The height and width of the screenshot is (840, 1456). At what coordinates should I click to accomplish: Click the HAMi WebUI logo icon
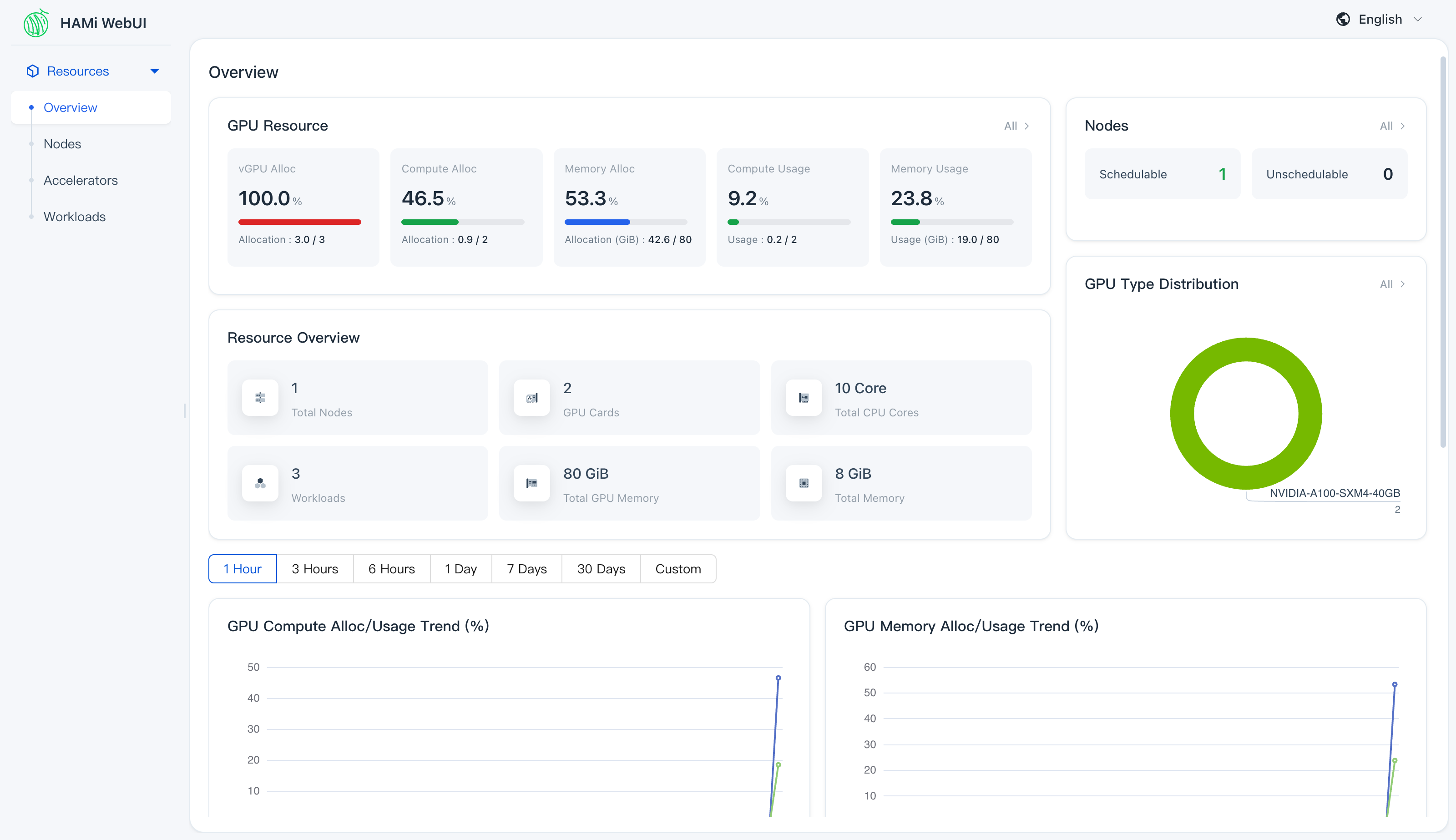coord(36,23)
